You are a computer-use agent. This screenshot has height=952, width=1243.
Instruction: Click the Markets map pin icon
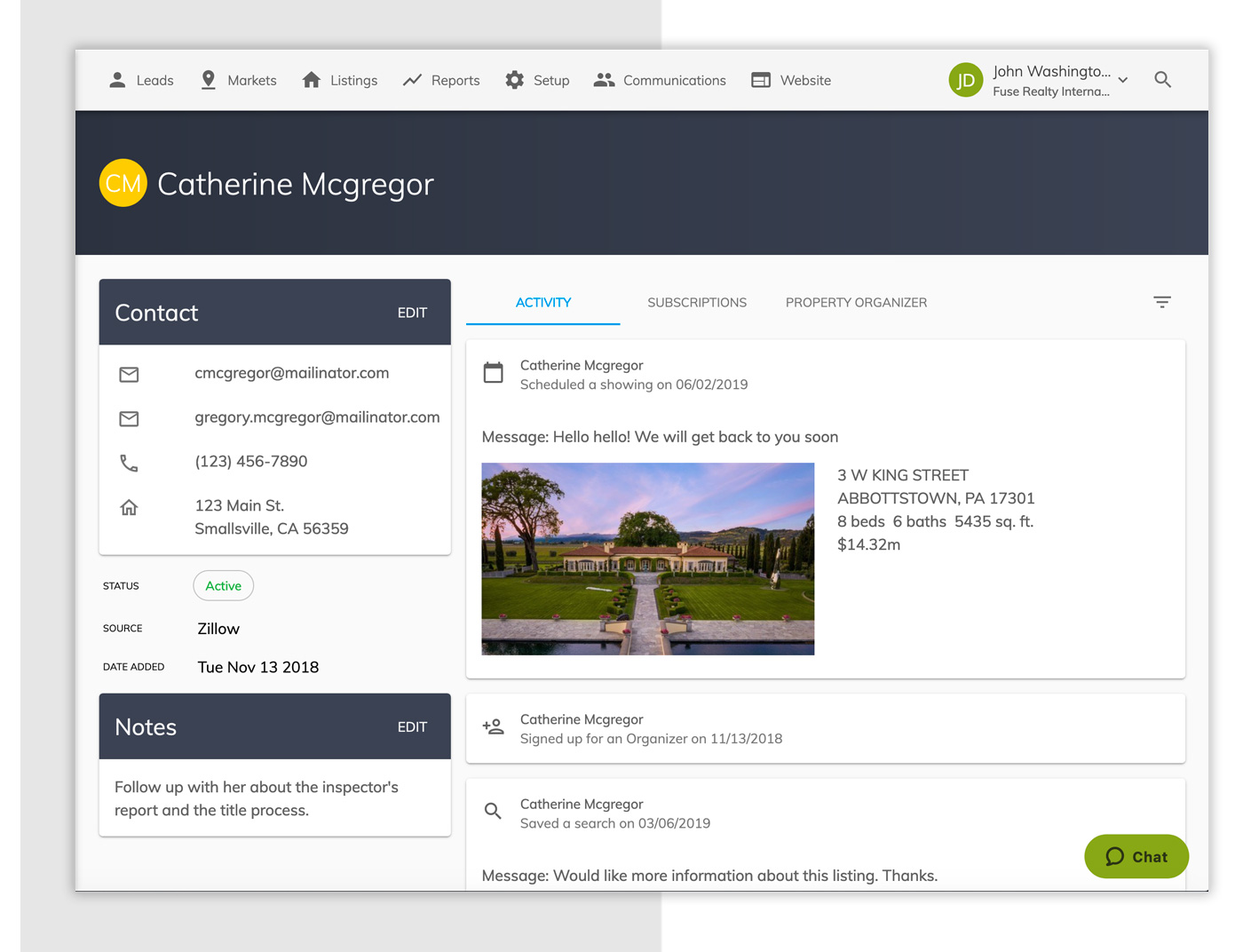[x=209, y=80]
